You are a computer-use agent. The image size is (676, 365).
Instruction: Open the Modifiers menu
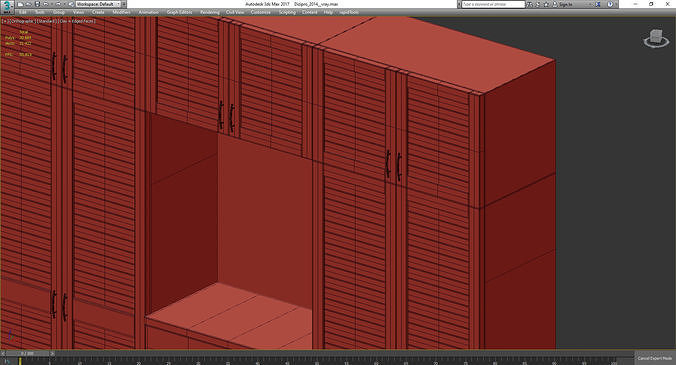coord(121,12)
